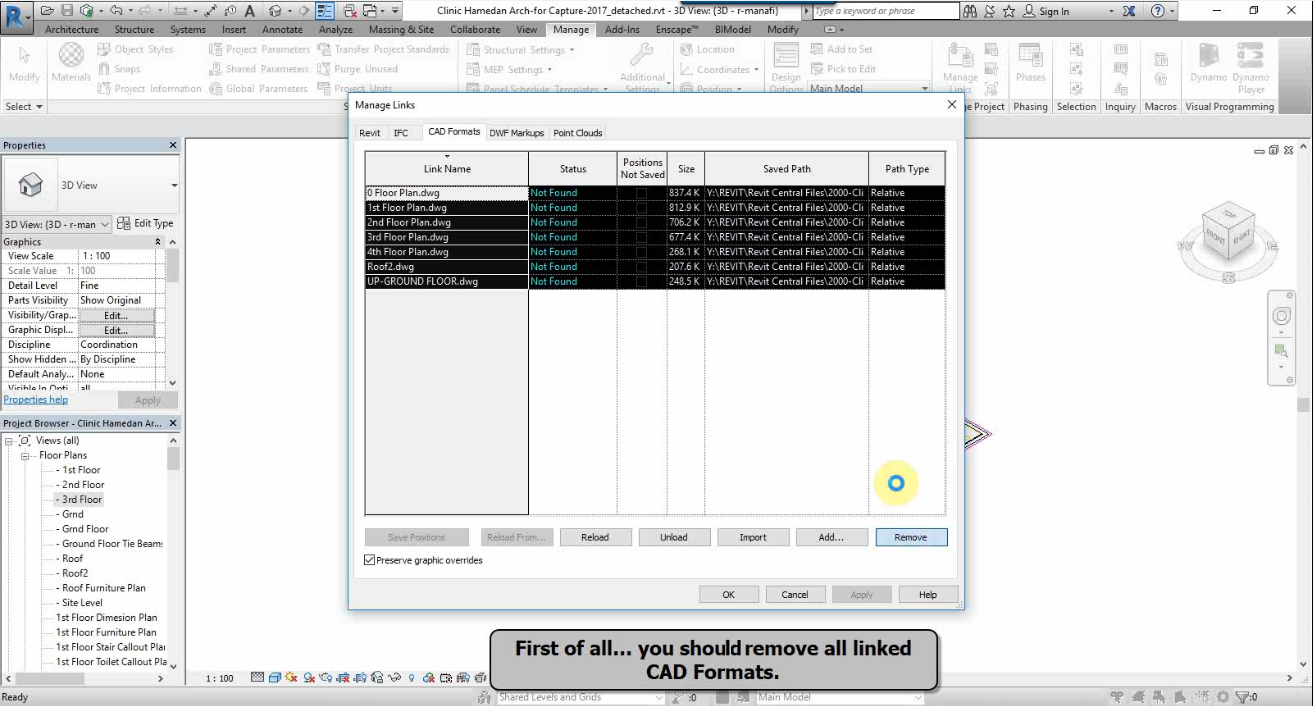Click the Close Hidden Windows icon
The height and width of the screenshot is (706, 1313).
(x=351, y=11)
